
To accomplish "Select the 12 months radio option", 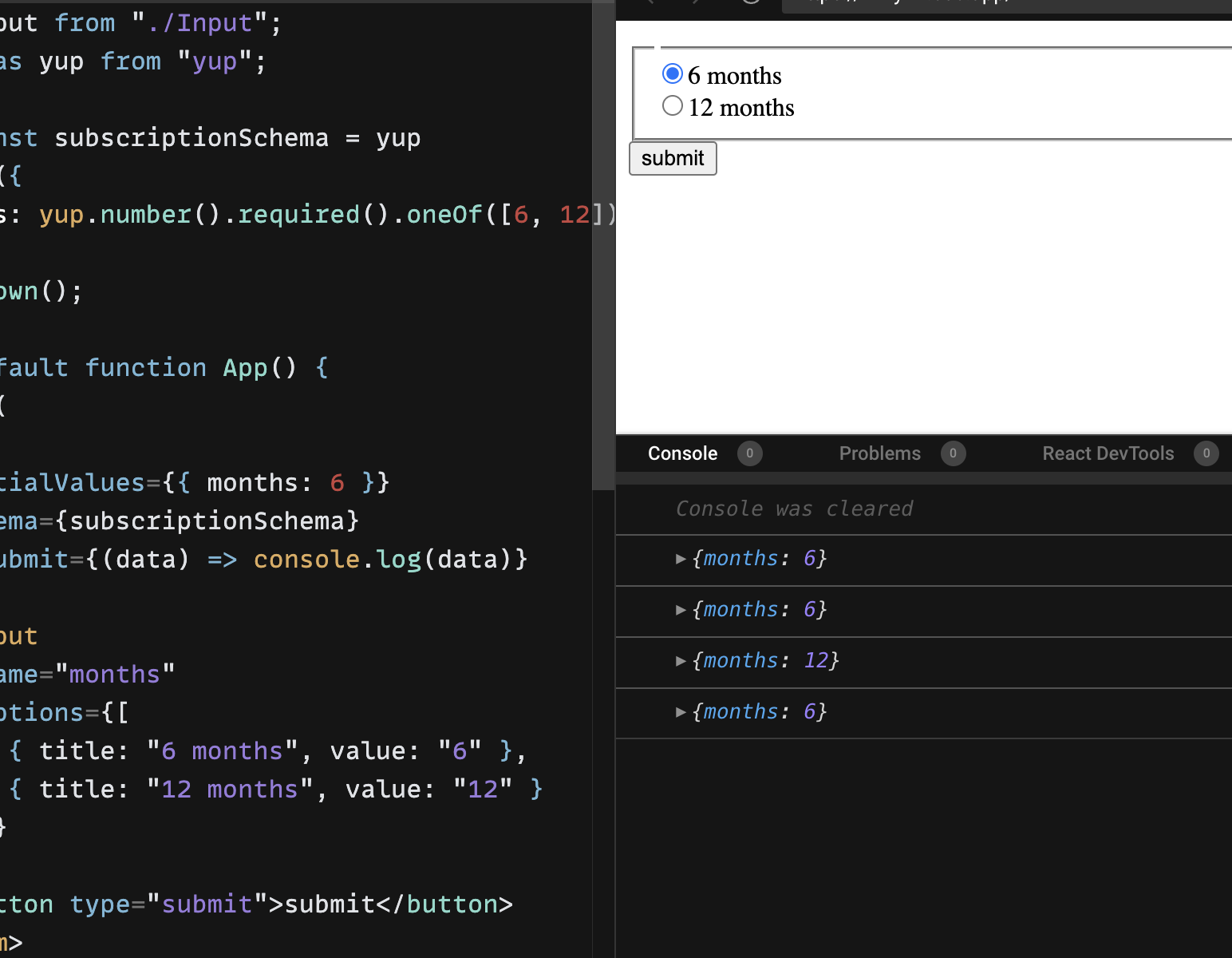I will [673, 105].
